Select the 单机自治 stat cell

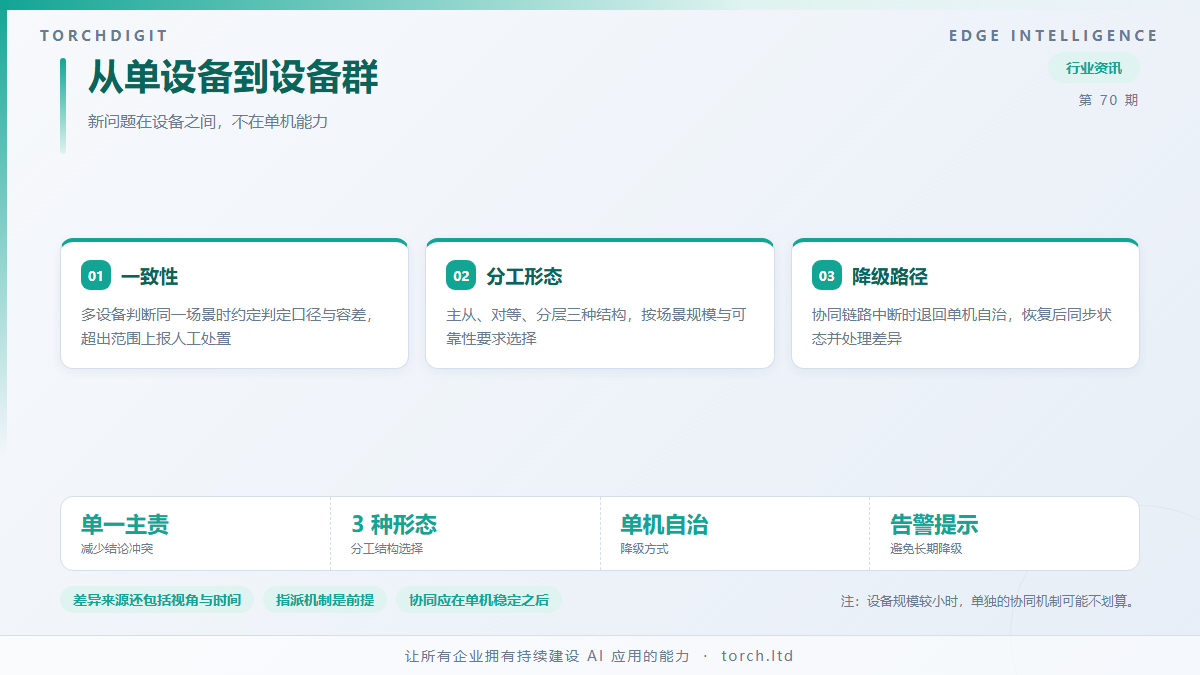[735, 534]
